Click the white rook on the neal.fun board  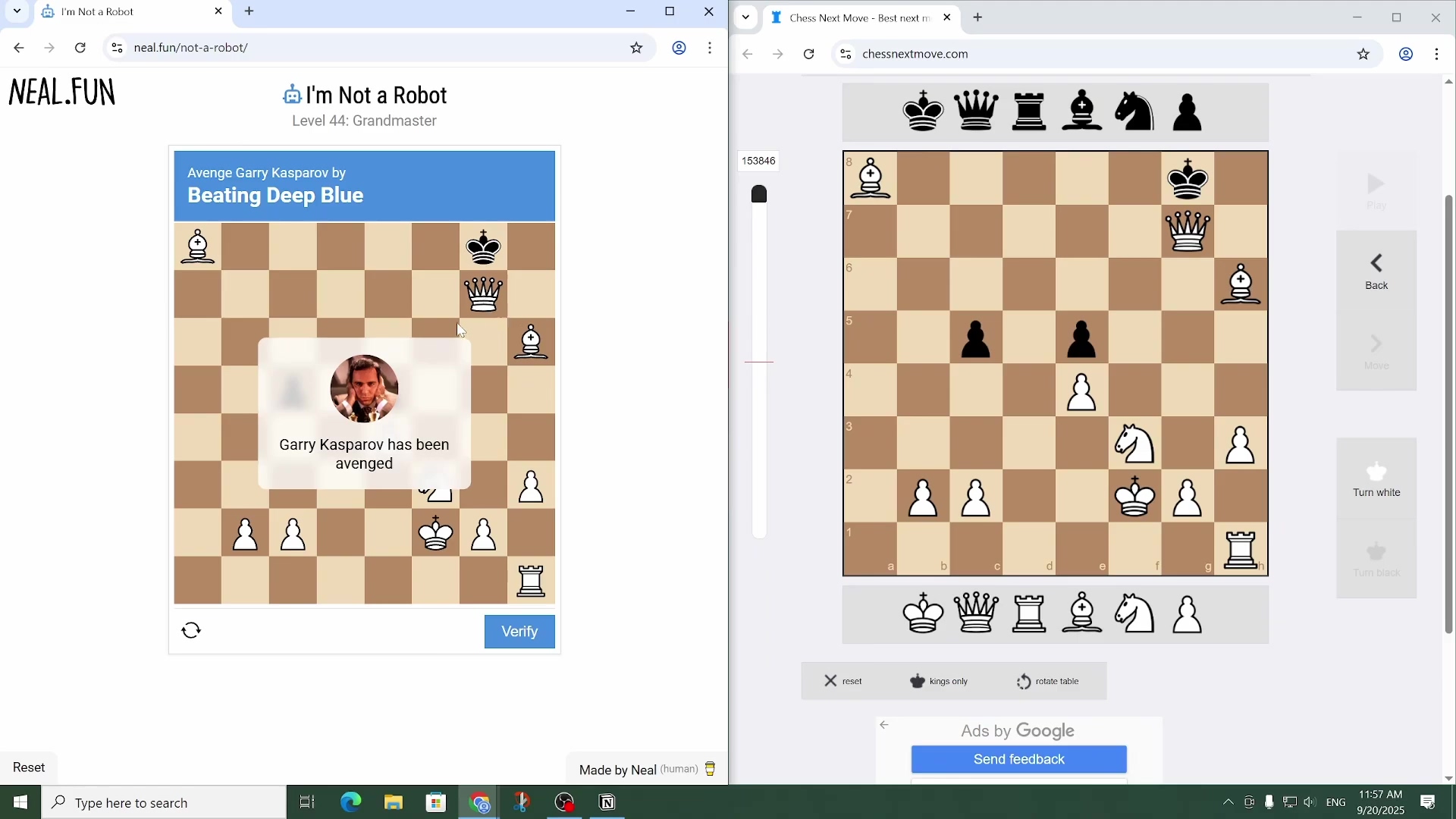click(532, 581)
